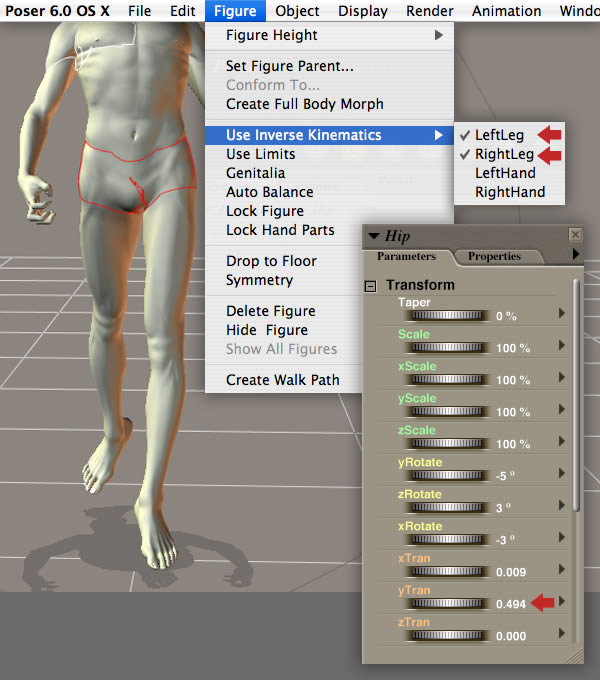Choose Hide Figure

coord(284,330)
